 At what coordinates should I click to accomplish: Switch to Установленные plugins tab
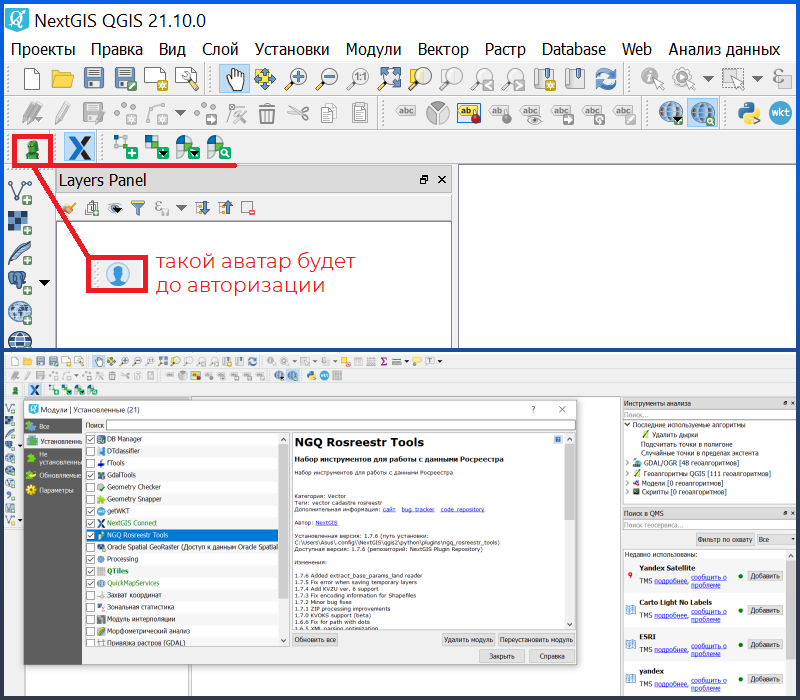(x=53, y=441)
